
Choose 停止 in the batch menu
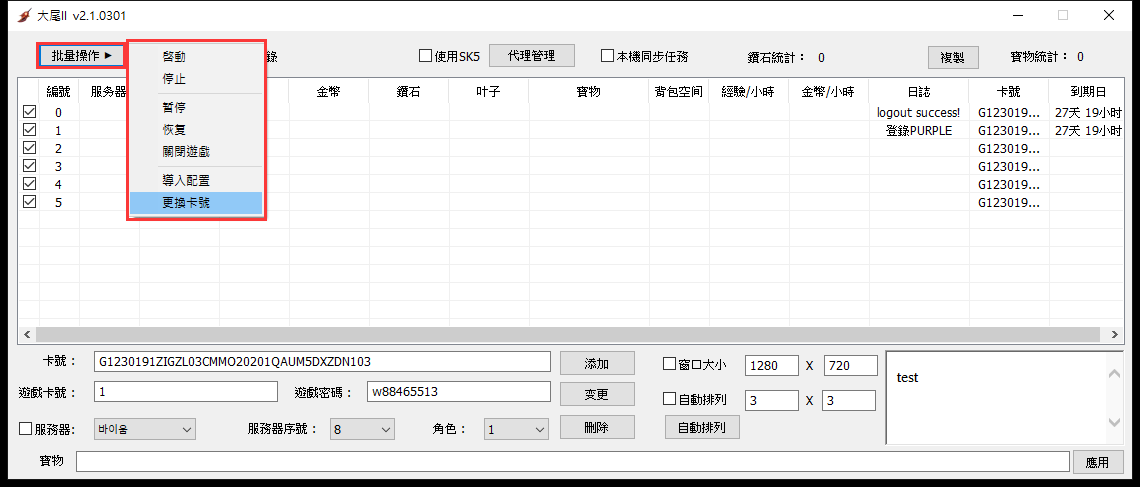[174, 79]
